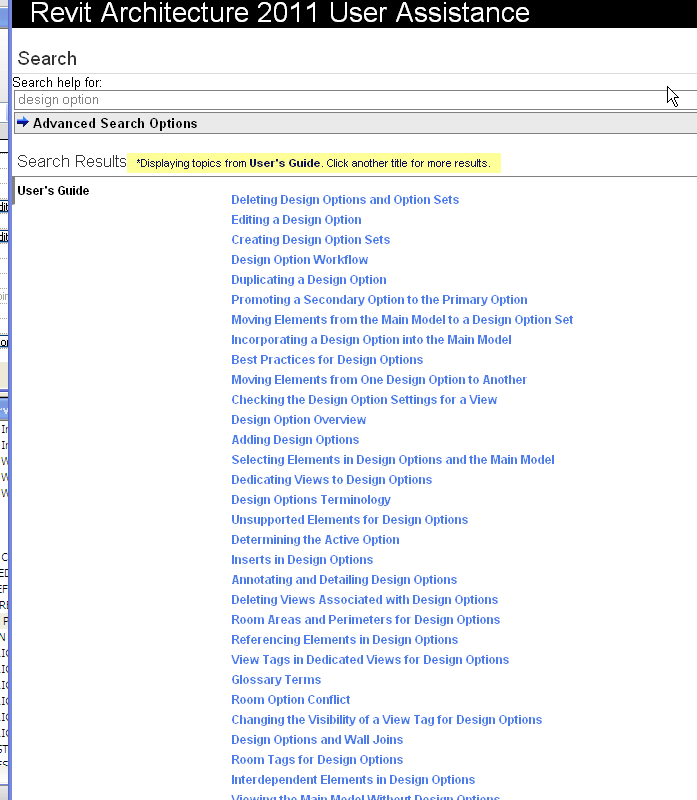Image resolution: width=697 pixels, height=800 pixels.
Task: Open 'Promoting a Secondary Option to the Primary Option'
Action: 379,299
